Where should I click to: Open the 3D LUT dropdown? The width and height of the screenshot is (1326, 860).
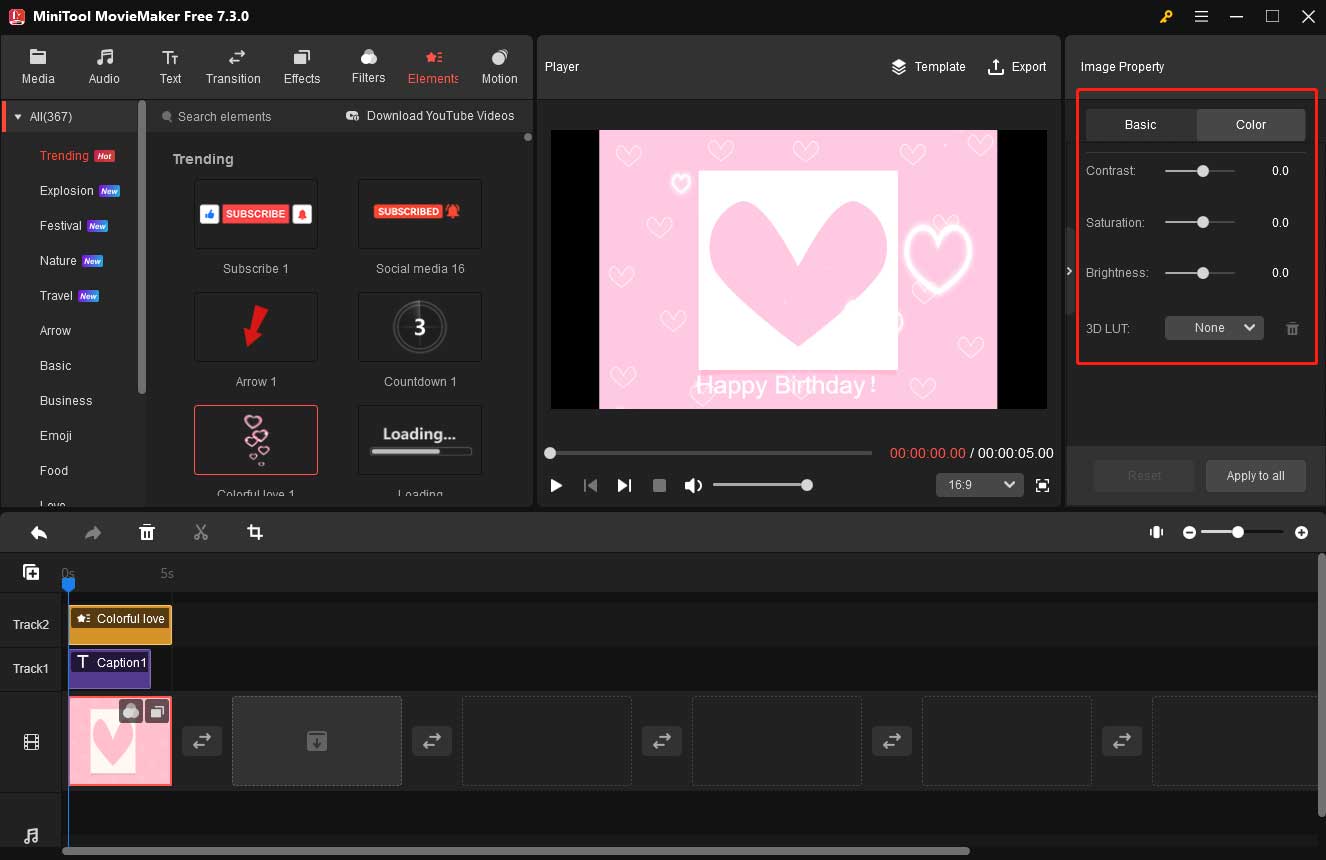click(x=1214, y=328)
